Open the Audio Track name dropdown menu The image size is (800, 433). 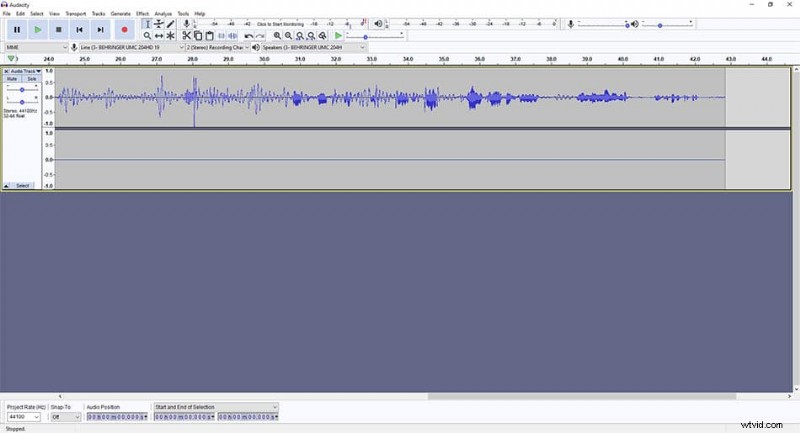coord(26,71)
